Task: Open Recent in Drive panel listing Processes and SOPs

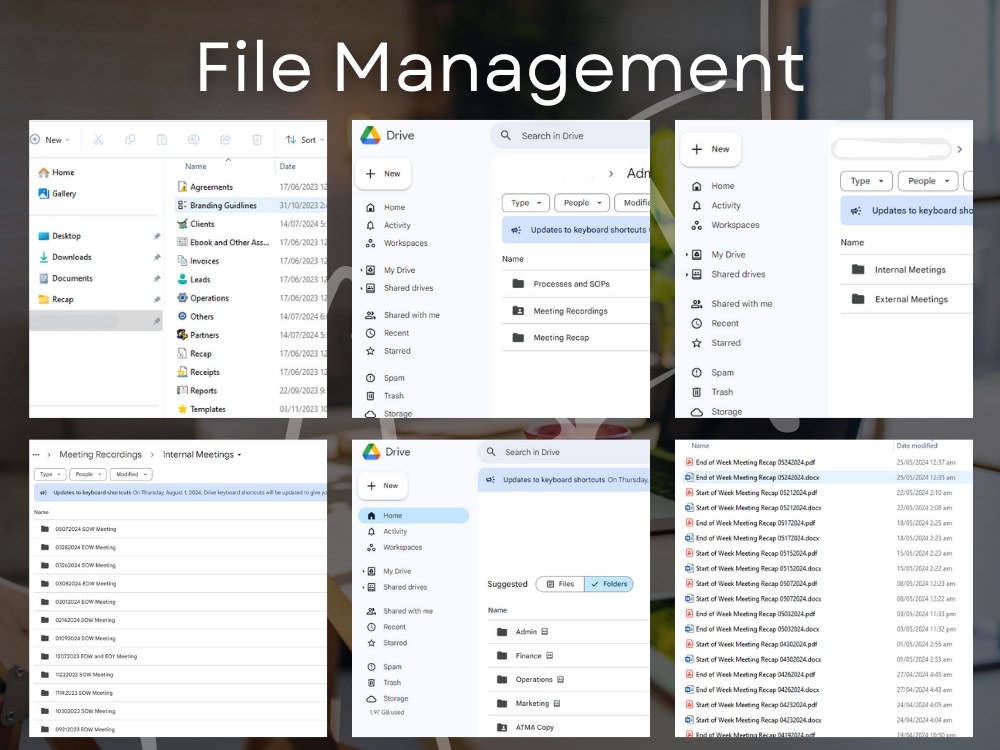Action: [387, 333]
